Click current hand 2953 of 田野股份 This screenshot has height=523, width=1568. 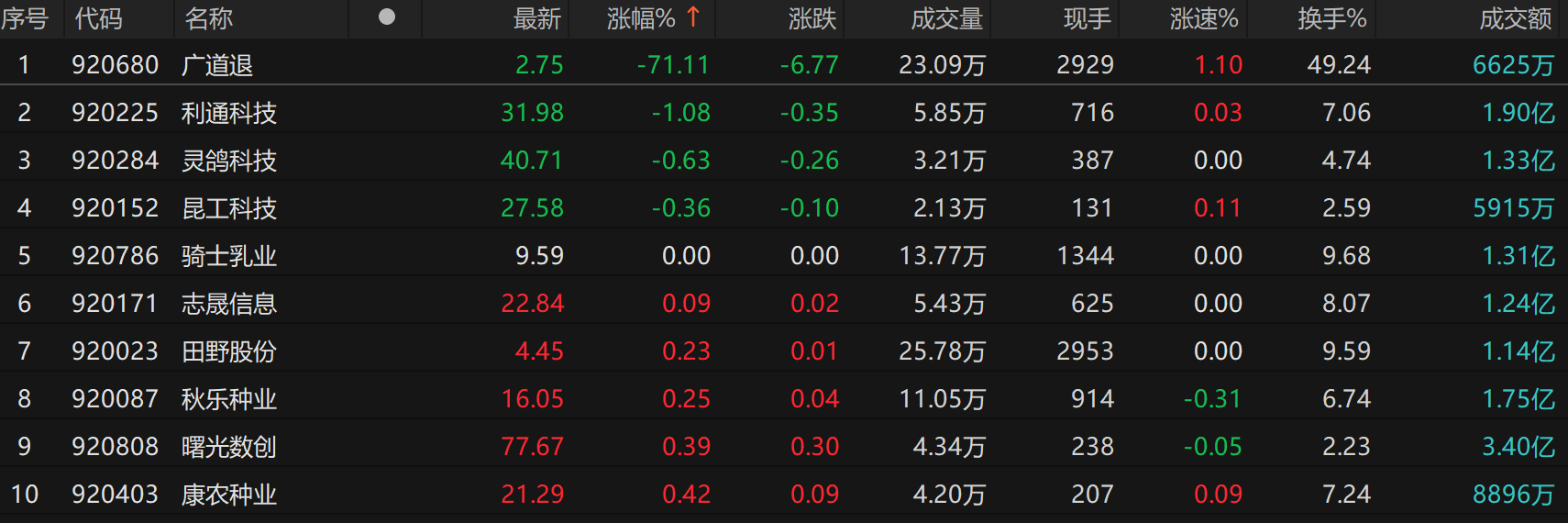(1086, 351)
